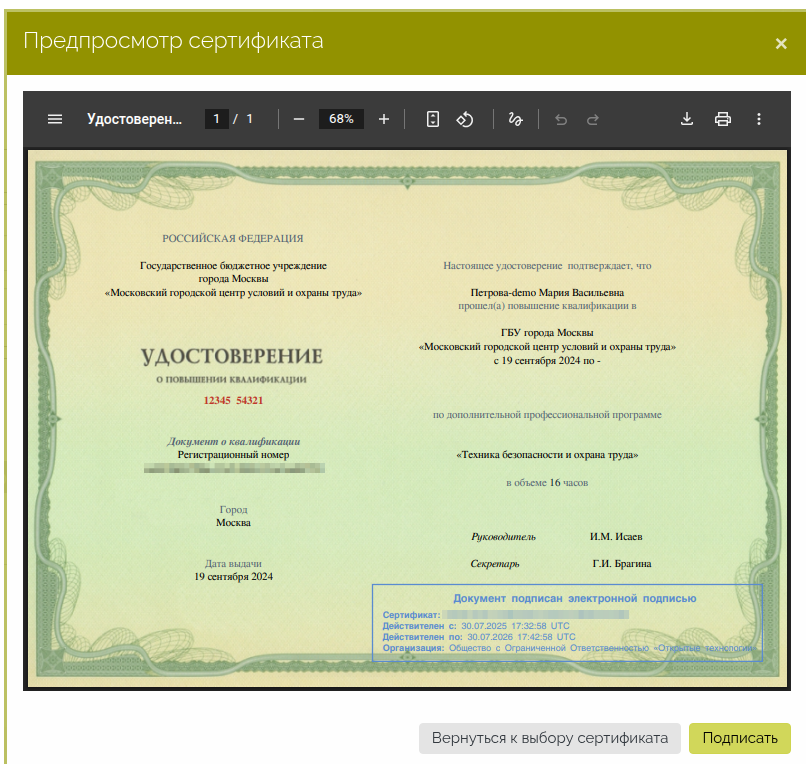Click the УДОСТОВЕРЕНИЕ heading on certificate

tap(231, 356)
